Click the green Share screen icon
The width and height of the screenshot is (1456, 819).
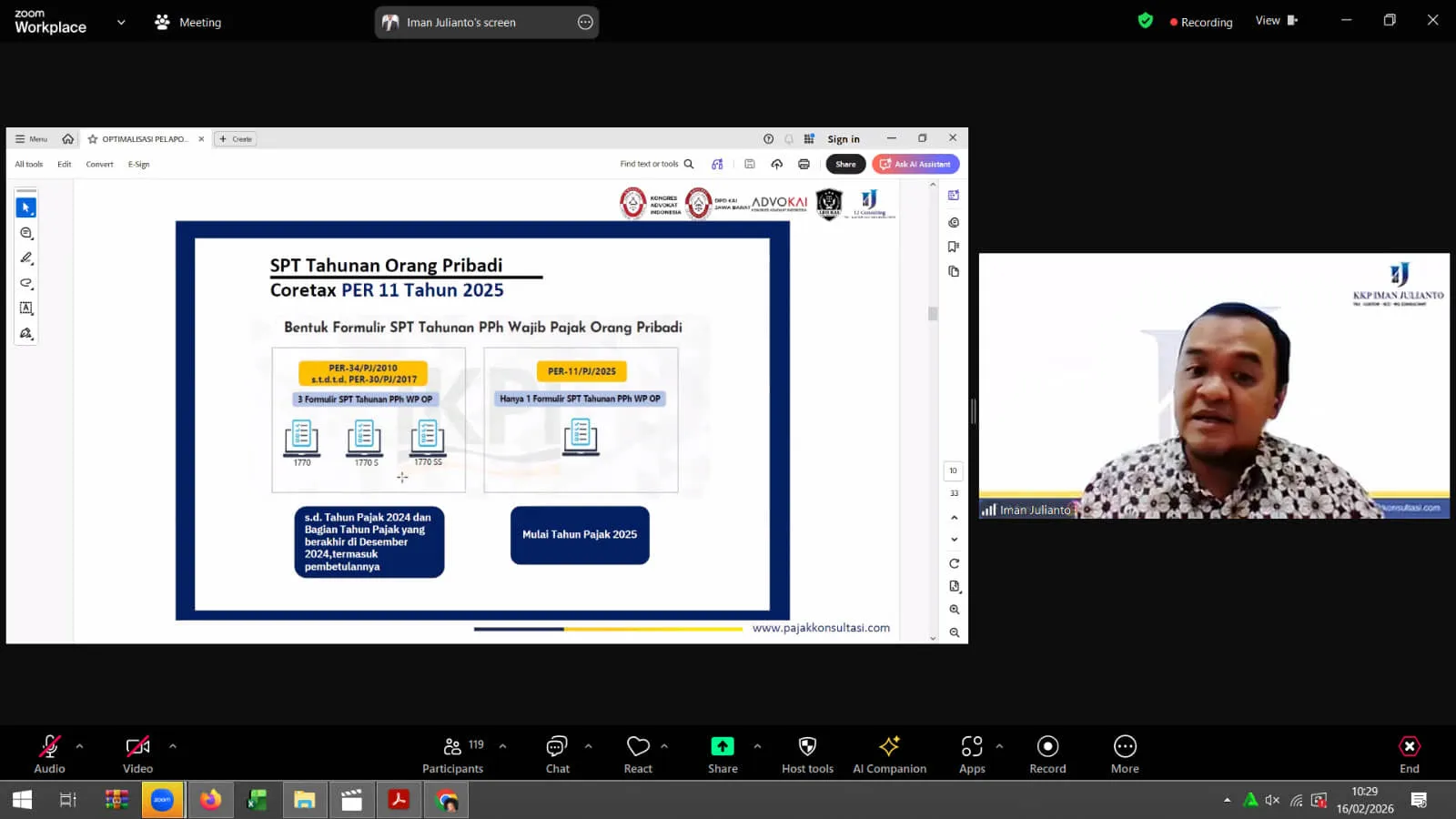[x=723, y=747]
